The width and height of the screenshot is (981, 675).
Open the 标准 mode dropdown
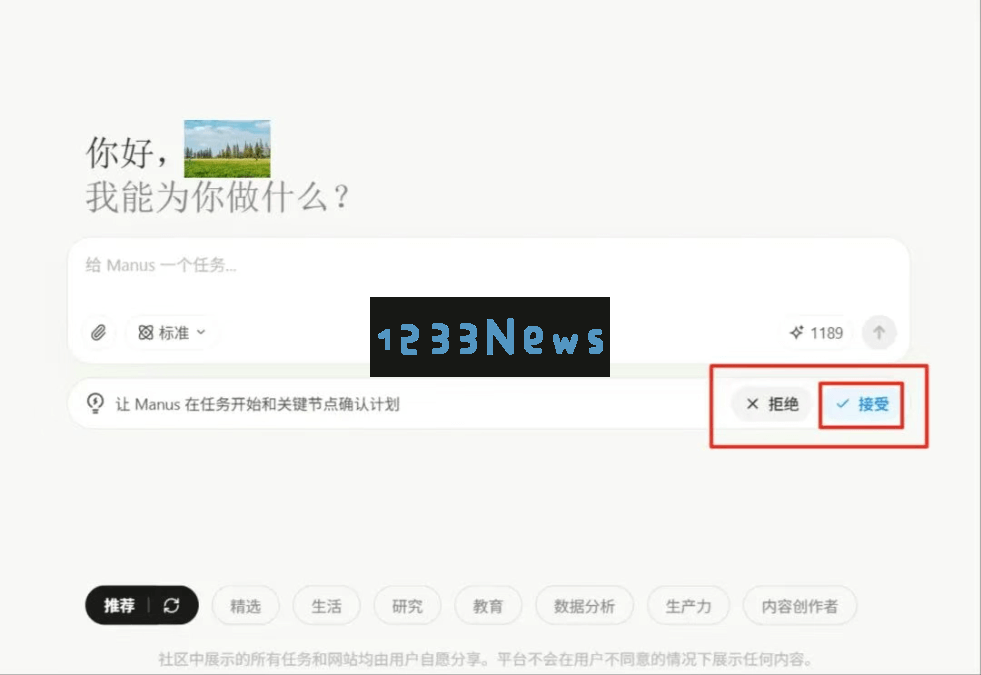tap(172, 333)
